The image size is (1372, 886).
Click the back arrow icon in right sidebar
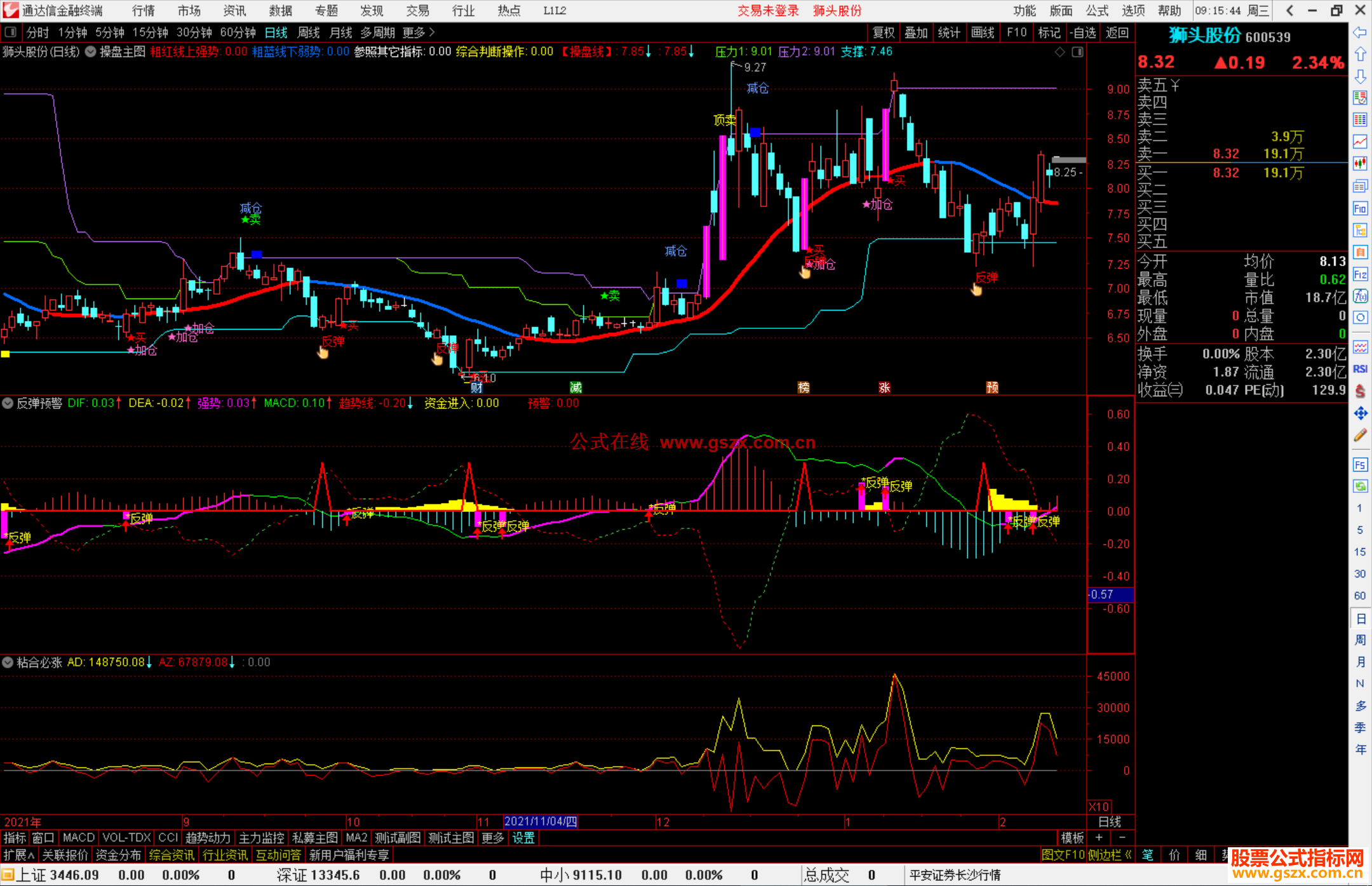(1360, 32)
